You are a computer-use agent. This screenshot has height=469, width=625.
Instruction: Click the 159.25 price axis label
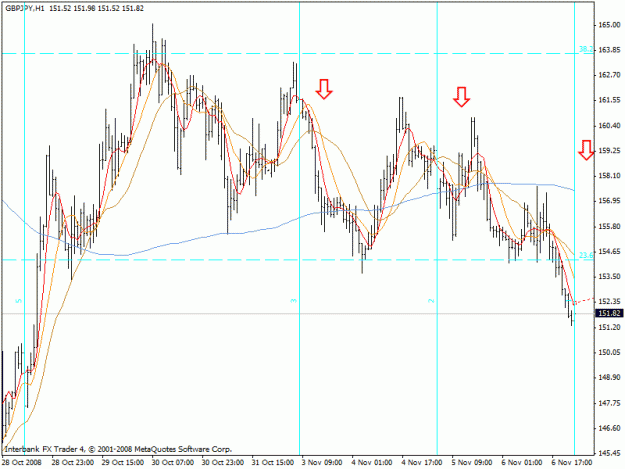(609, 151)
